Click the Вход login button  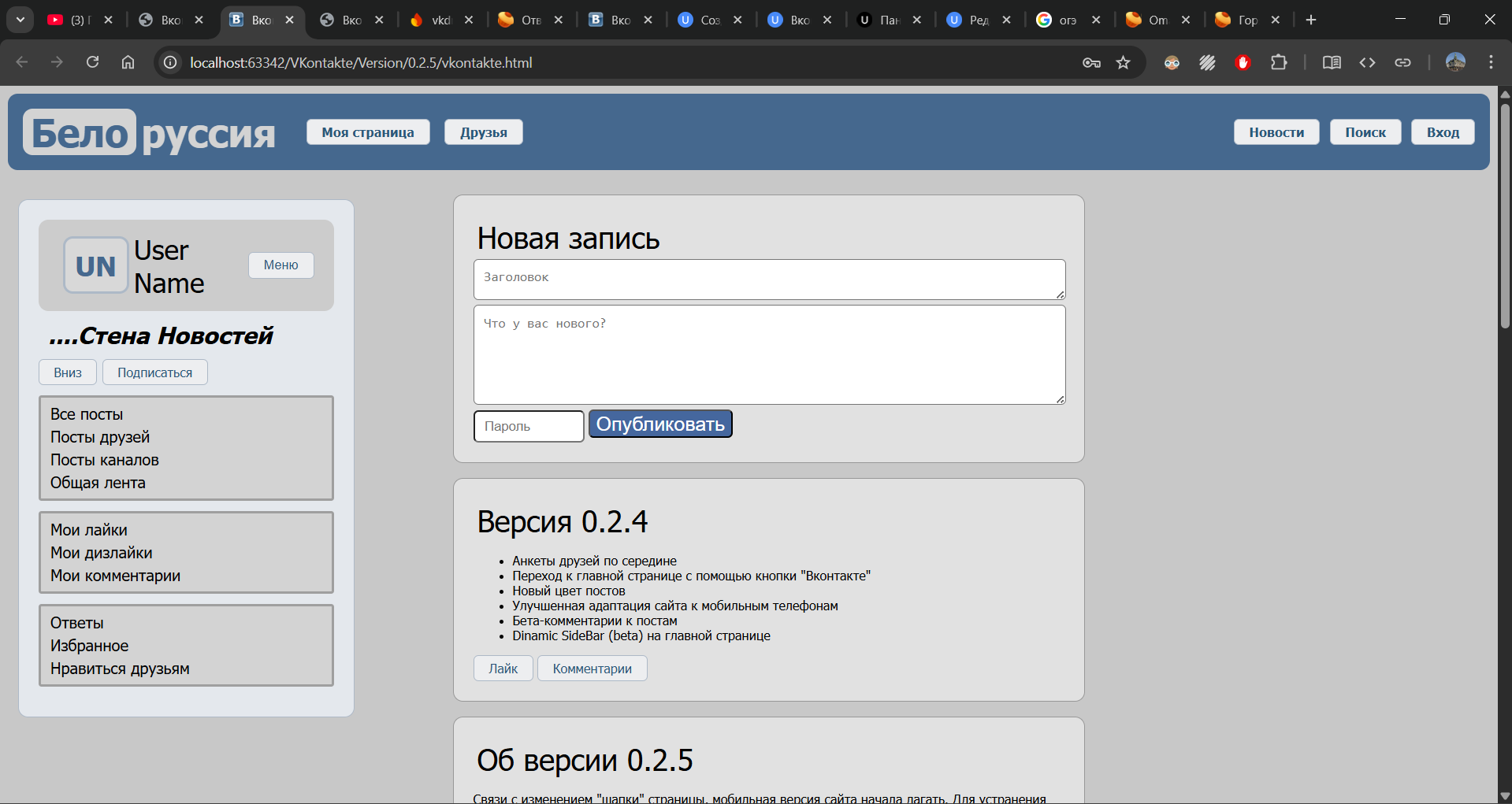1443,132
